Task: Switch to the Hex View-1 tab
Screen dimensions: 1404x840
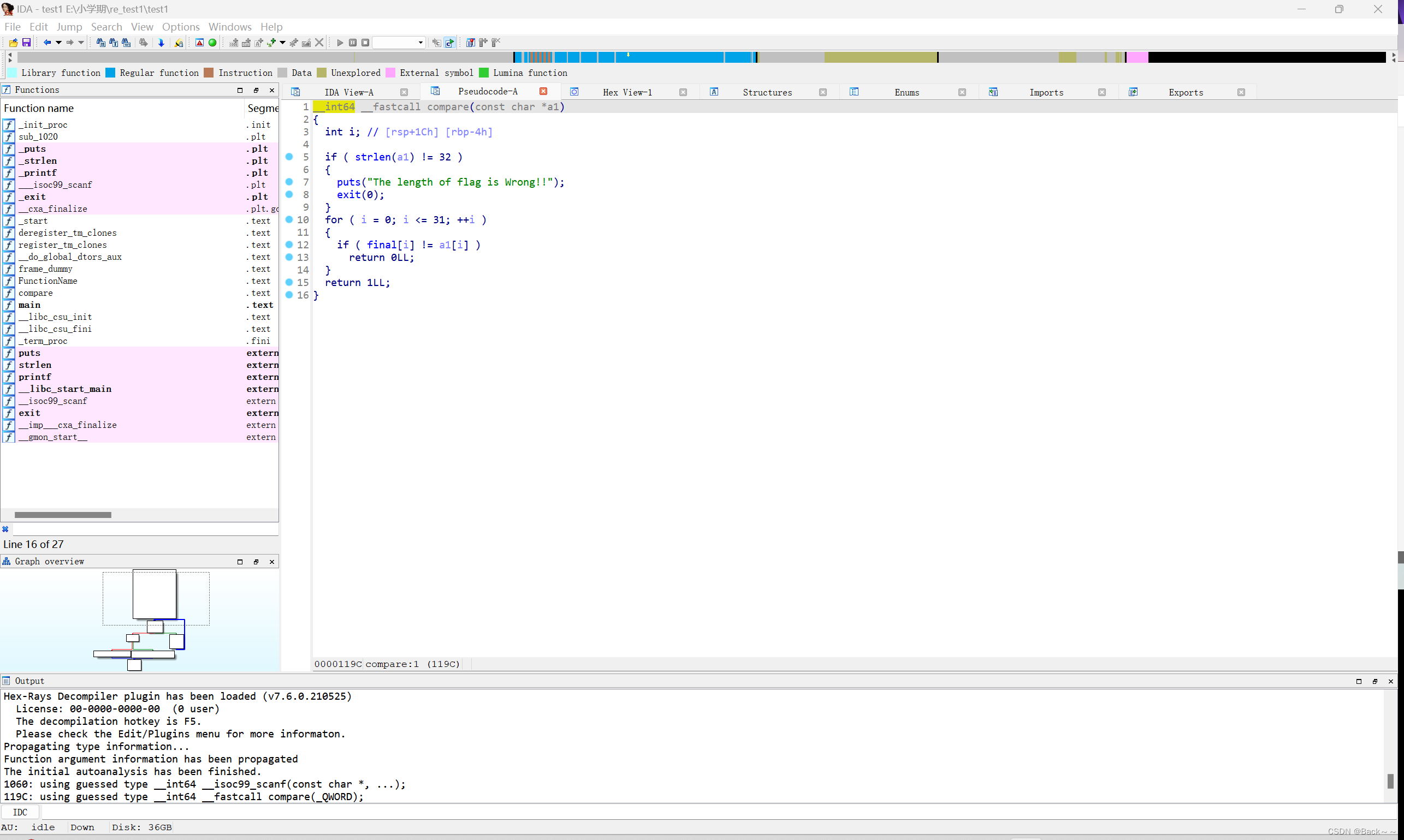Action: tap(627, 92)
